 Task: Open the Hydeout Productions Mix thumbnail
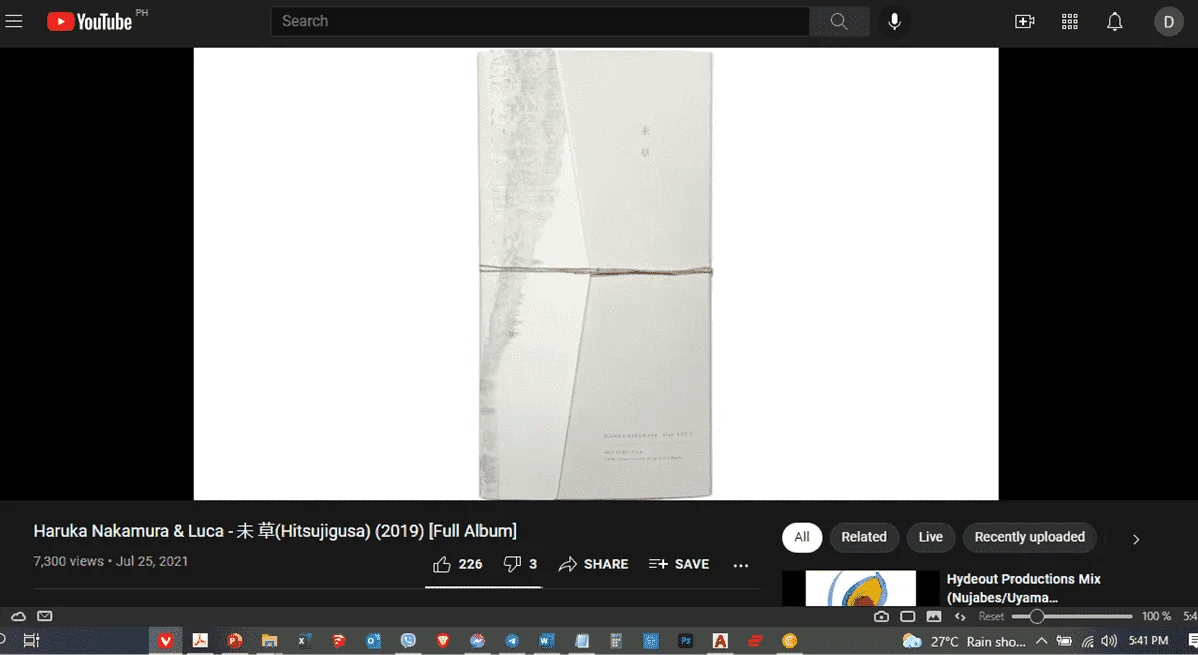860,589
